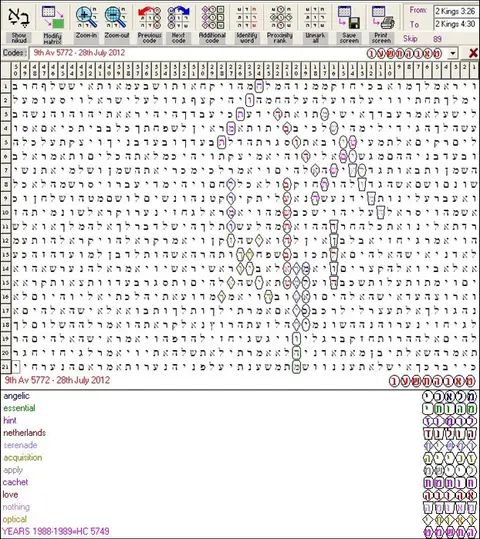
Task: Close the code with the red X
Action: pos(473,53)
